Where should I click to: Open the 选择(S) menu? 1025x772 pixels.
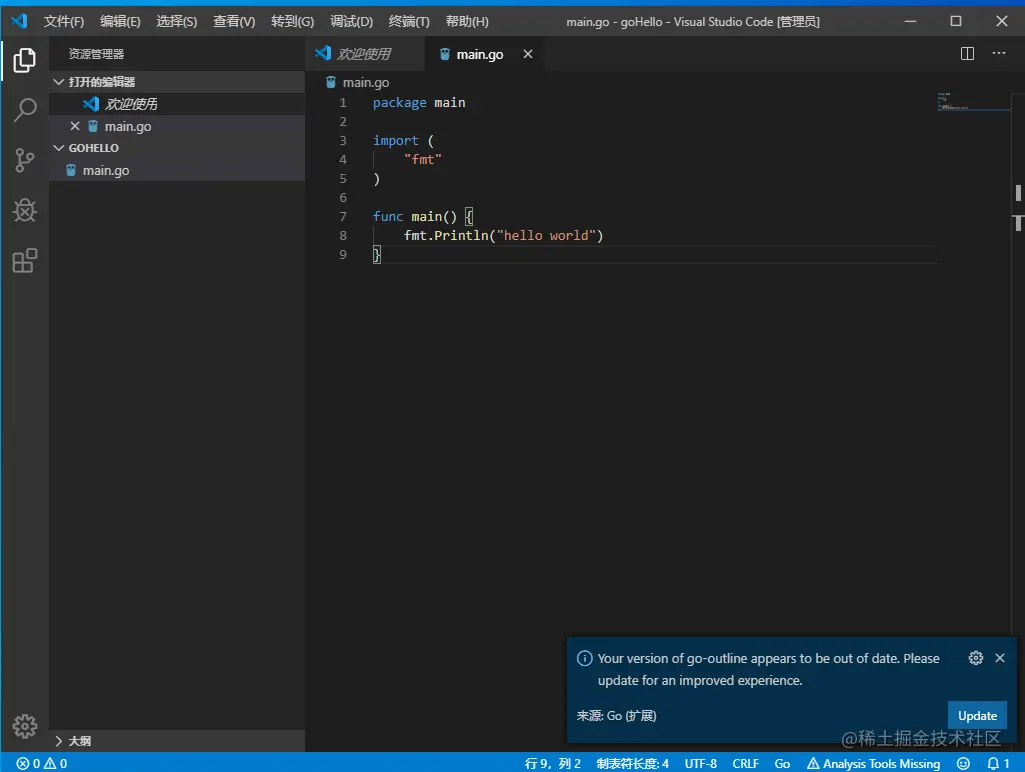pyautogui.click(x=176, y=22)
